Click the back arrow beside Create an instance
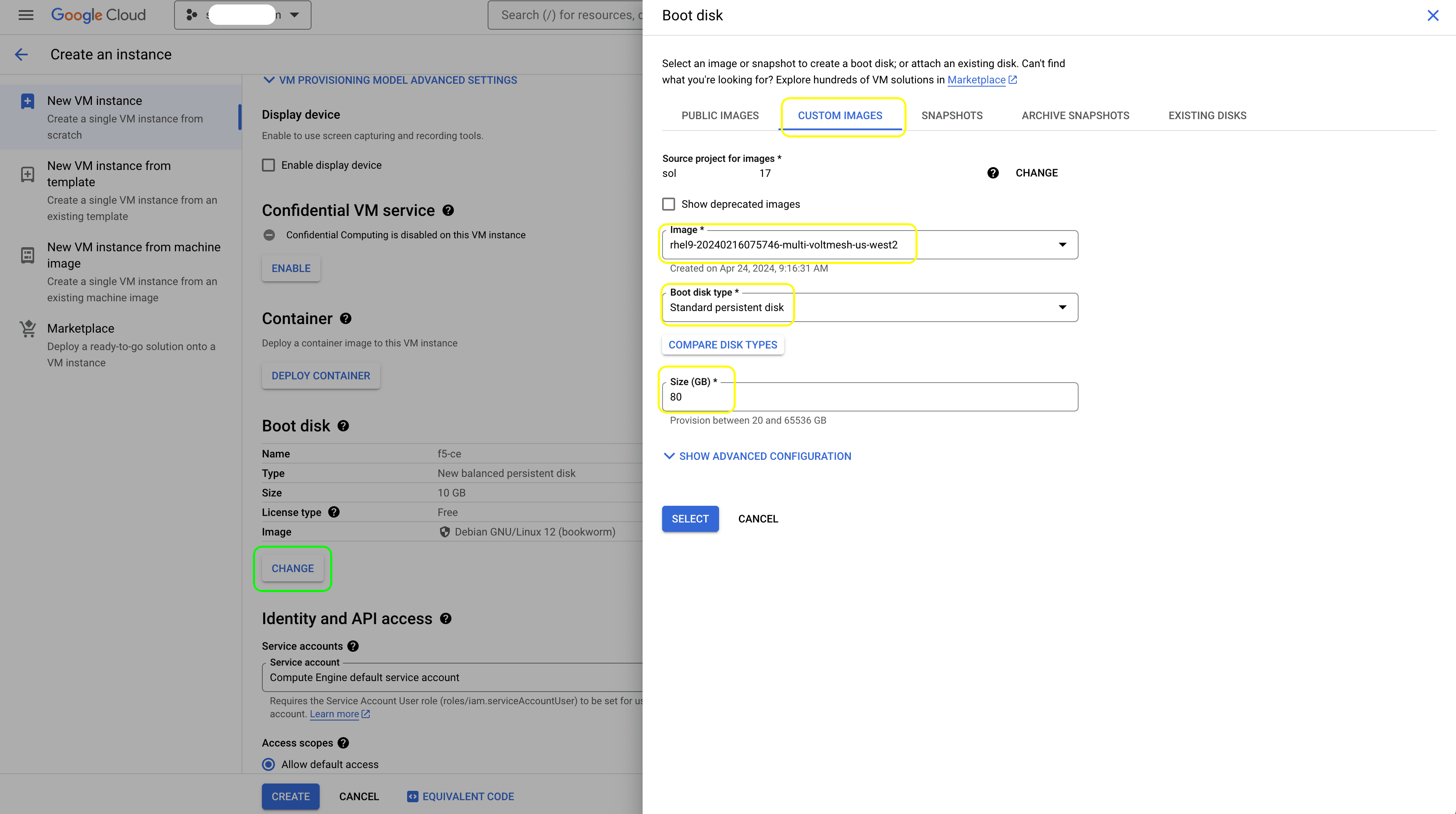The image size is (1456, 814). point(22,54)
